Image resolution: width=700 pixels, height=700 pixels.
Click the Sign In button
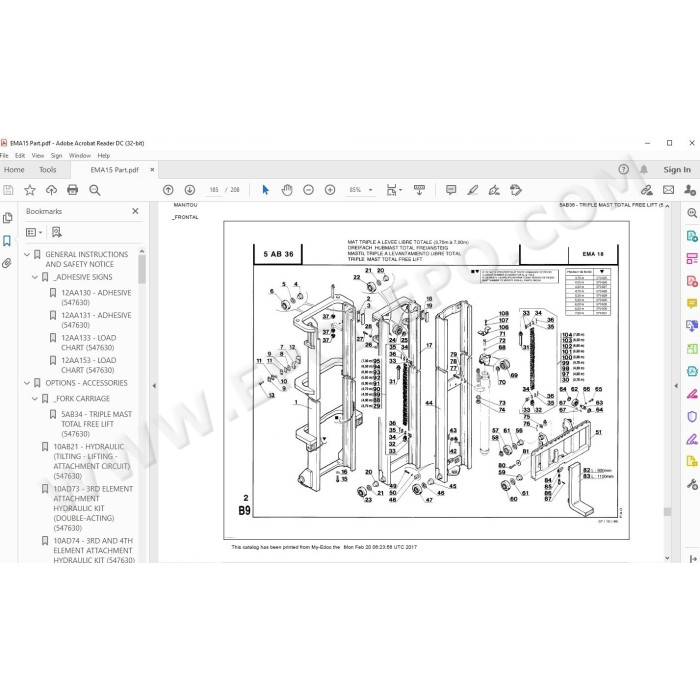(677, 170)
